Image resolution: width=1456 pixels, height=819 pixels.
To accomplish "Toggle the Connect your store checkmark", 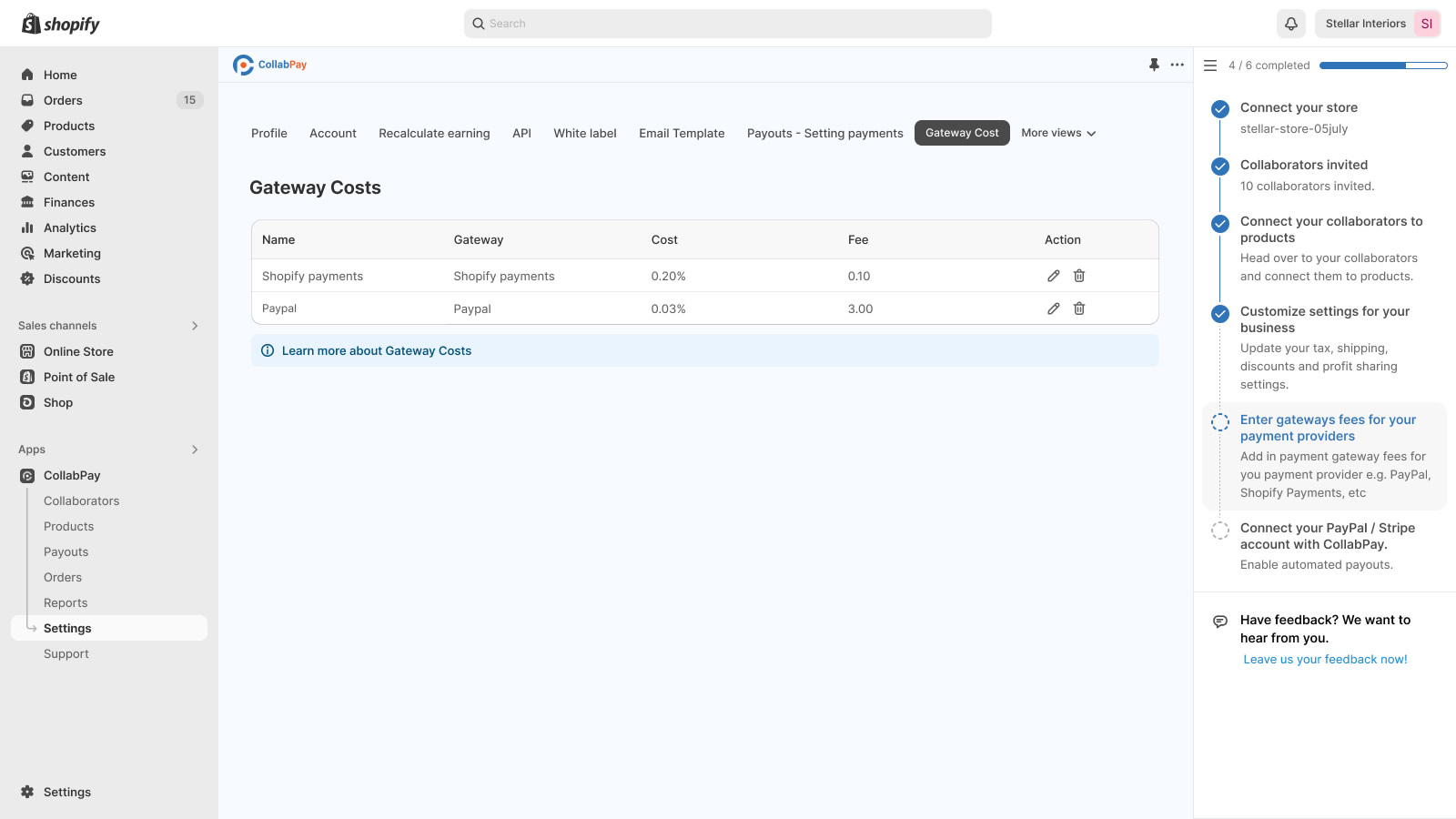I will (1220, 109).
